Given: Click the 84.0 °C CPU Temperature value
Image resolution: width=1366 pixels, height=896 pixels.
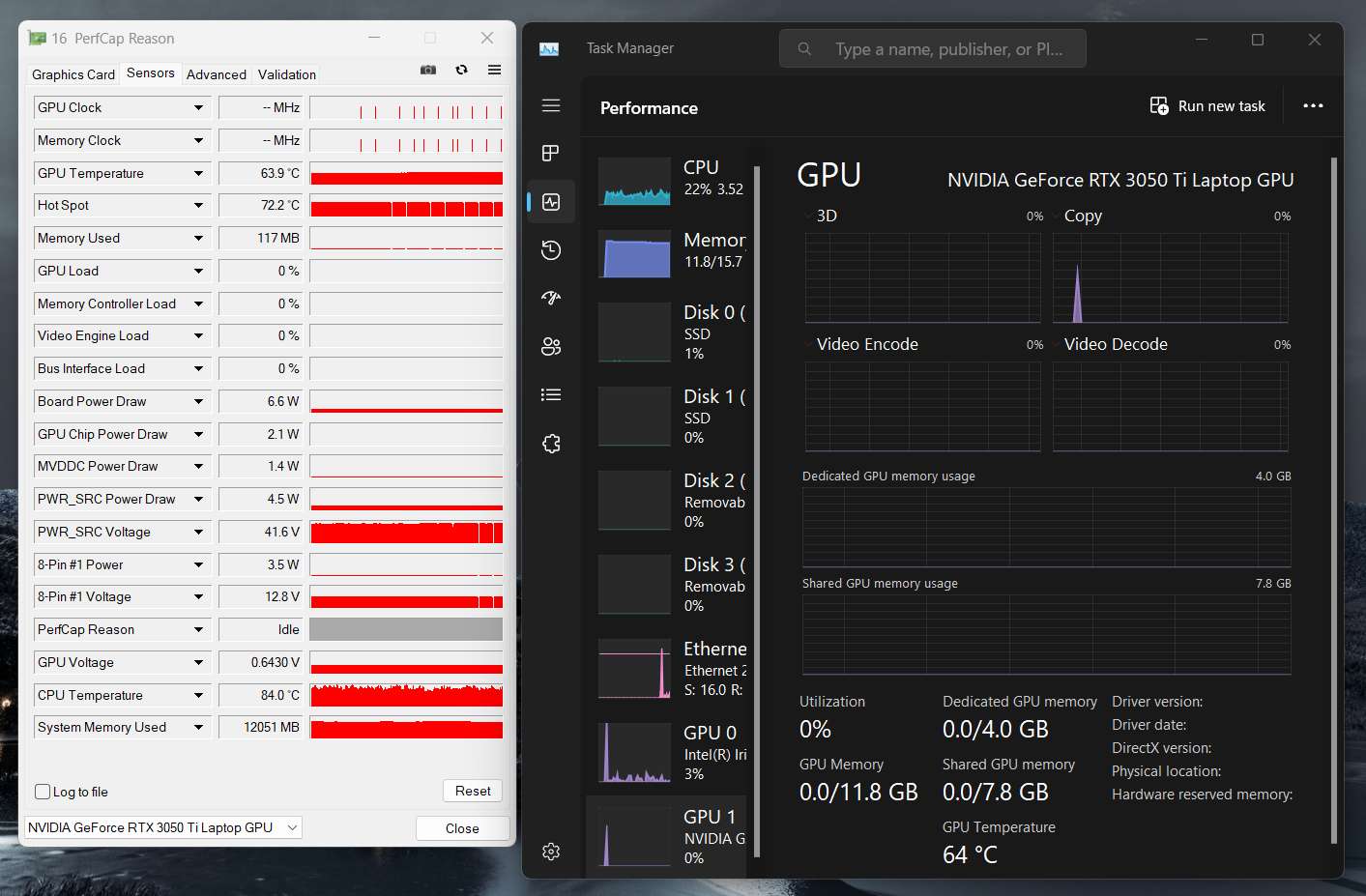Looking at the screenshot, I should tap(260, 695).
